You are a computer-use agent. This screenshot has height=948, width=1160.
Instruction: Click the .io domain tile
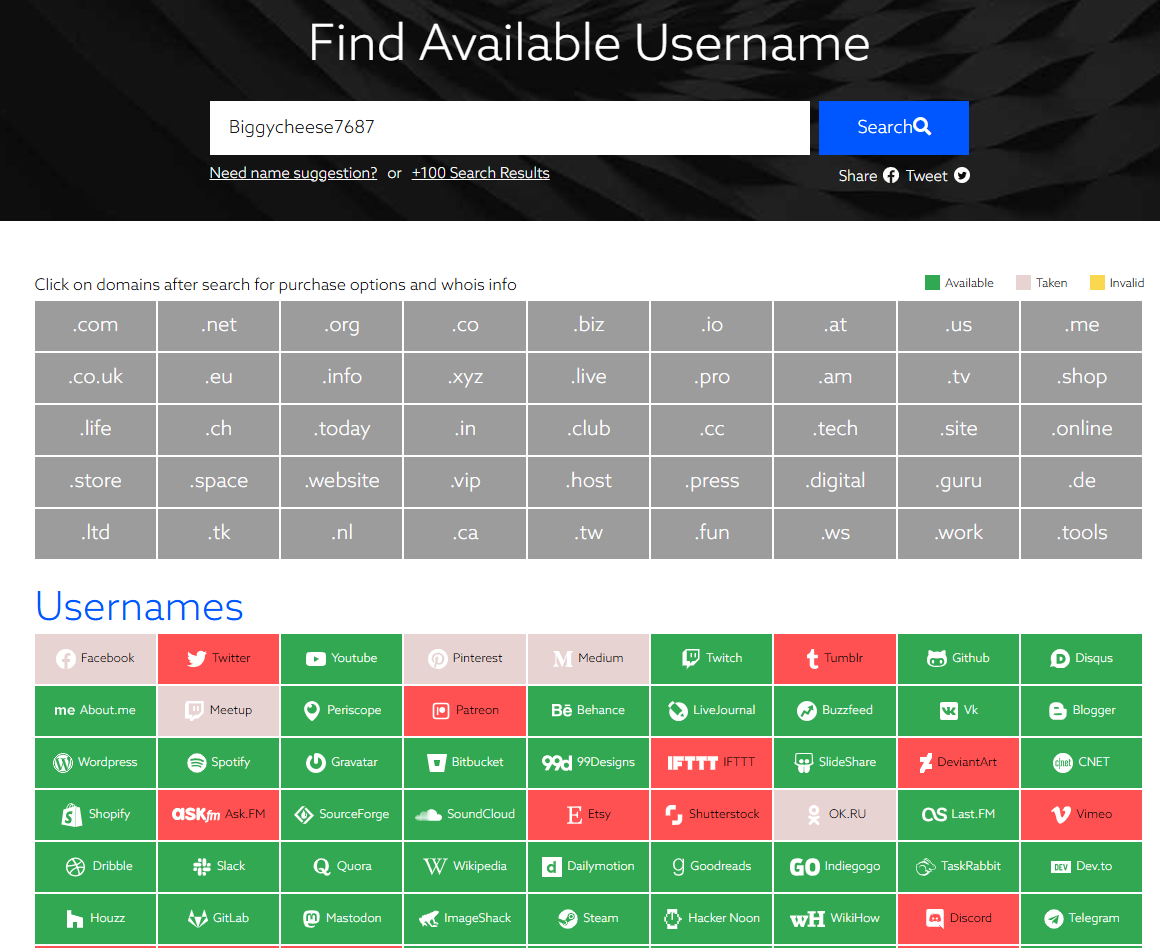(x=712, y=326)
